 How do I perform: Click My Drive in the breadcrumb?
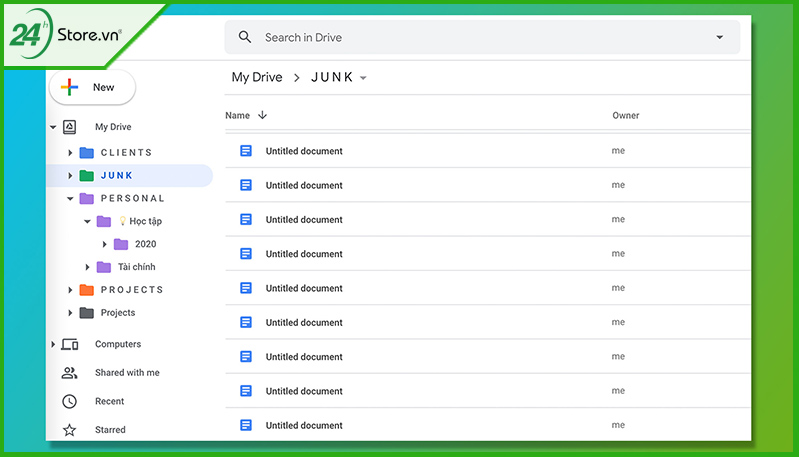point(257,77)
